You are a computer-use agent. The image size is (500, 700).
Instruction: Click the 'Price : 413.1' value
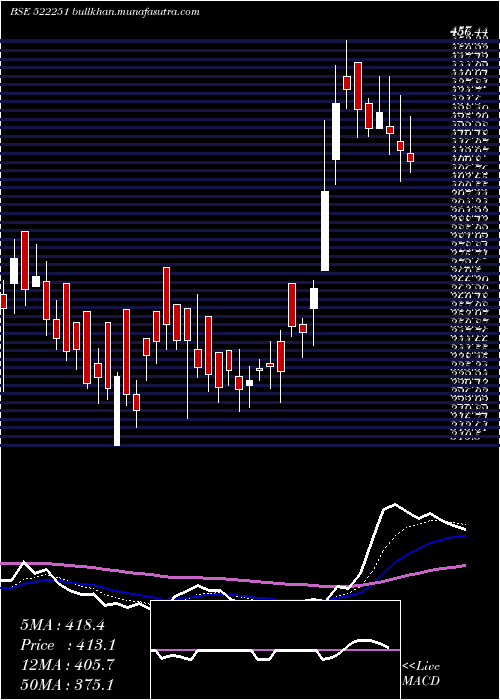[68, 645]
